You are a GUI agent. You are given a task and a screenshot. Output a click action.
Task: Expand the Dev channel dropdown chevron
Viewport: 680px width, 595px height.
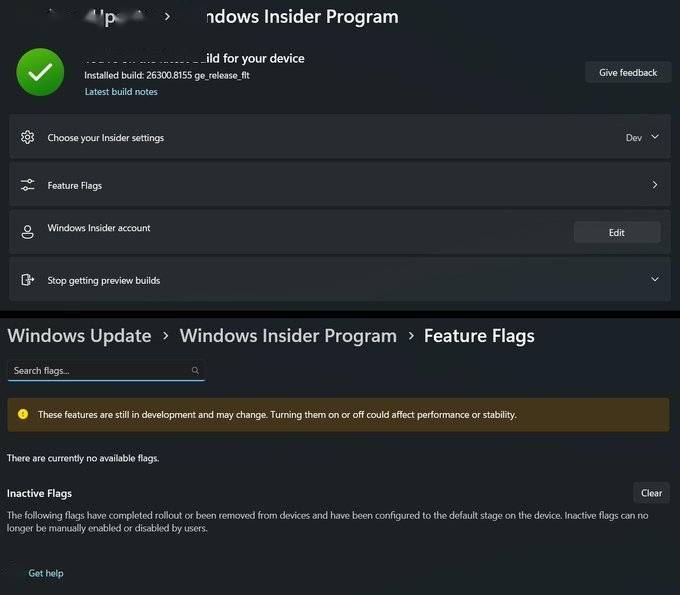(x=655, y=137)
